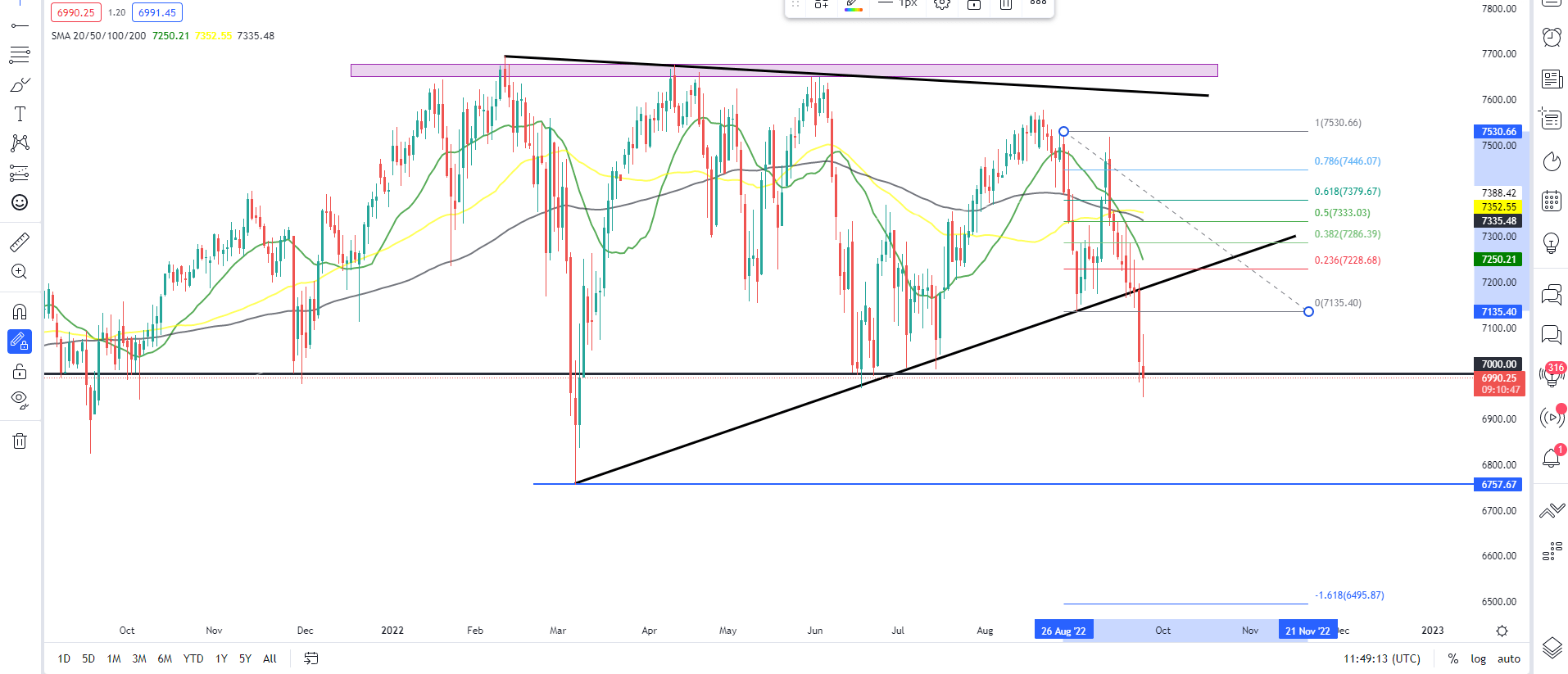Screen dimensions: 1568x674
Task: Lock the selected drawing in floating toolbar
Action: click(974, 4)
